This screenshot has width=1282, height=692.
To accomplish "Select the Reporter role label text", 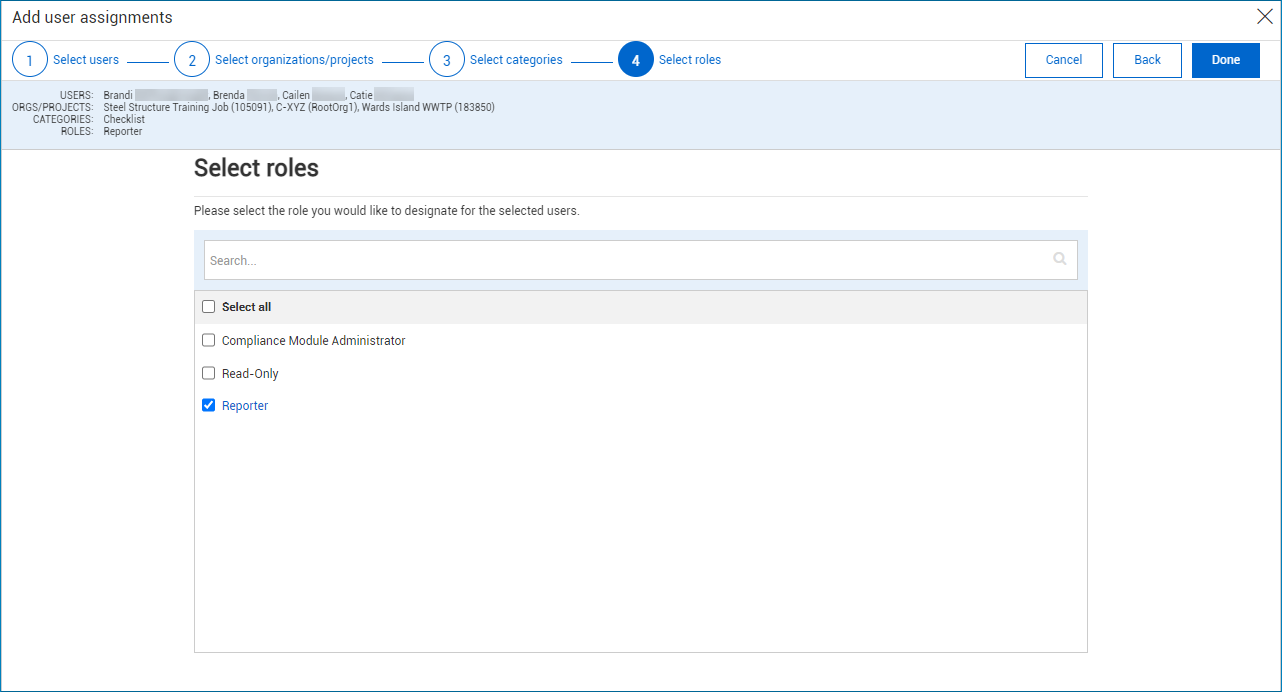I will click(245, 405).
